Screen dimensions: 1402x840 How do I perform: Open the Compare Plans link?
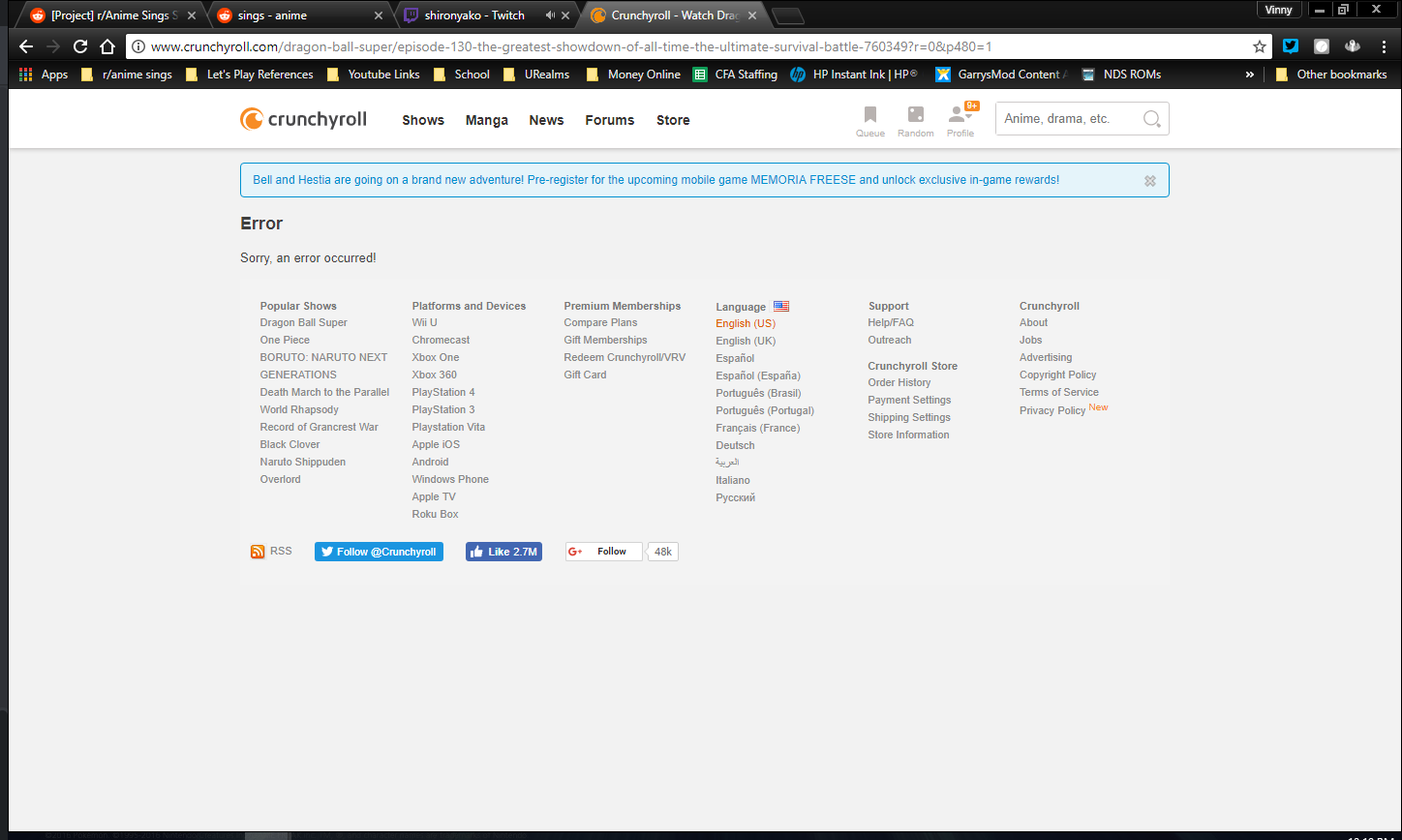coord(600,323)
